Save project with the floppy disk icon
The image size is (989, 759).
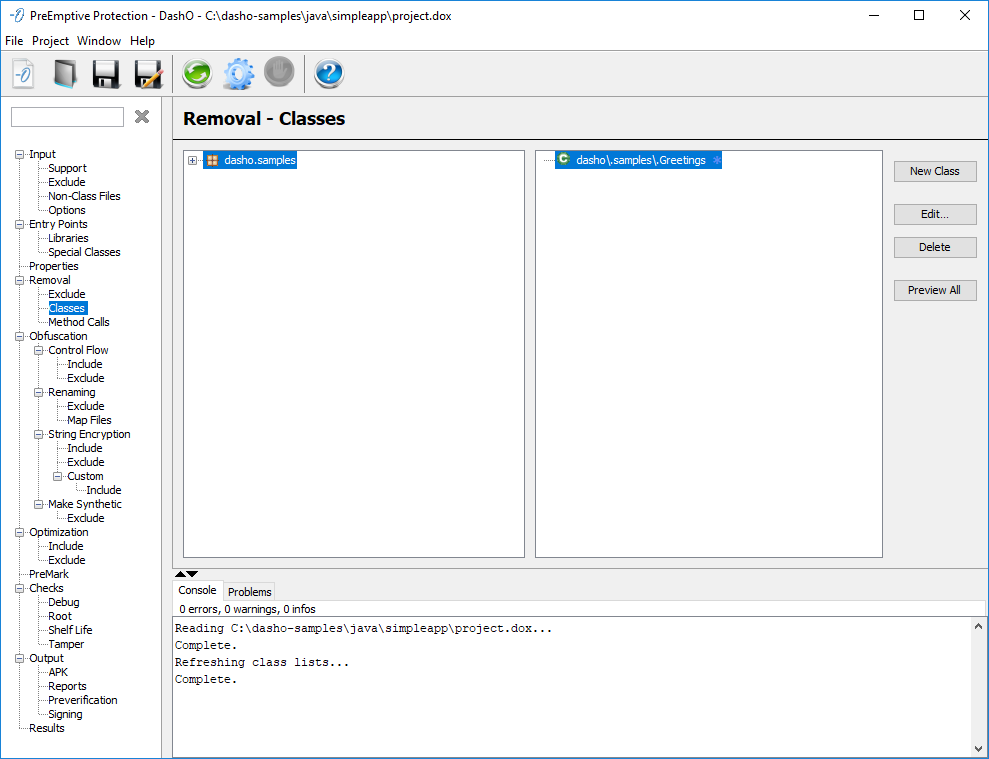106,74
